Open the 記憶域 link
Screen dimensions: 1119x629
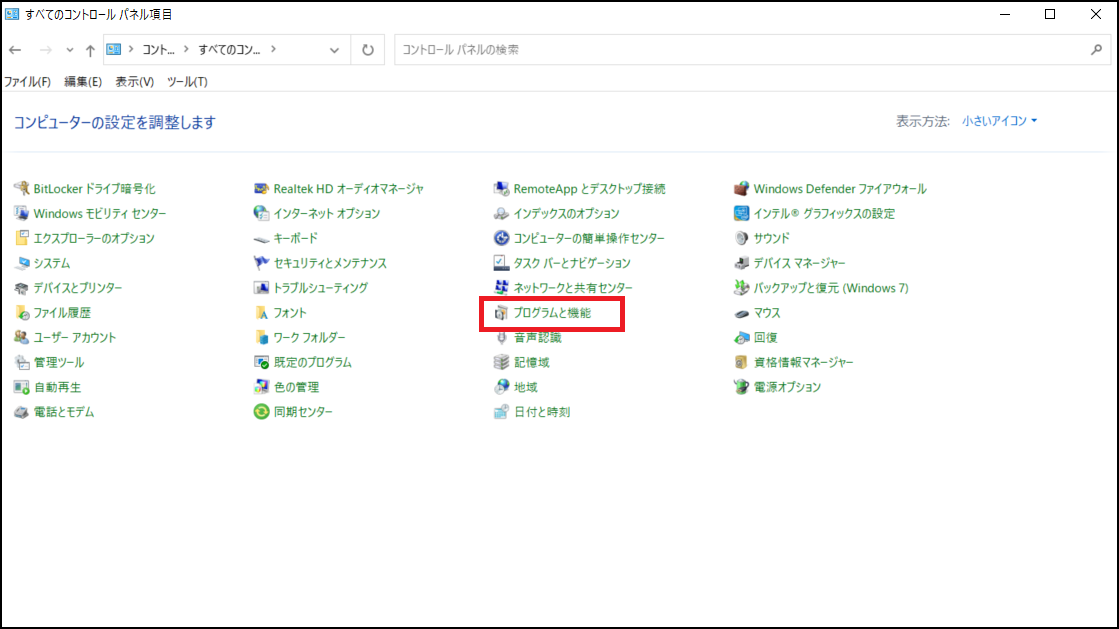tap(532, 363)
